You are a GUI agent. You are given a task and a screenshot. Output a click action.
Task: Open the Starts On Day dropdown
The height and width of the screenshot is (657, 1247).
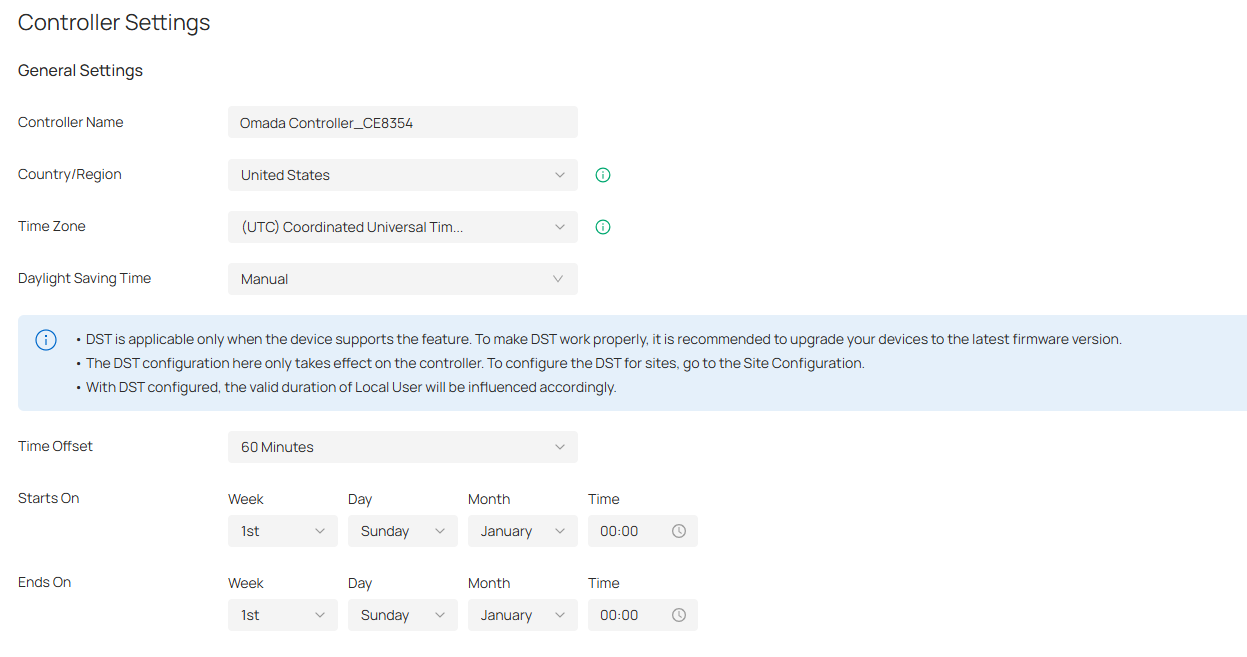coord(402,531)
